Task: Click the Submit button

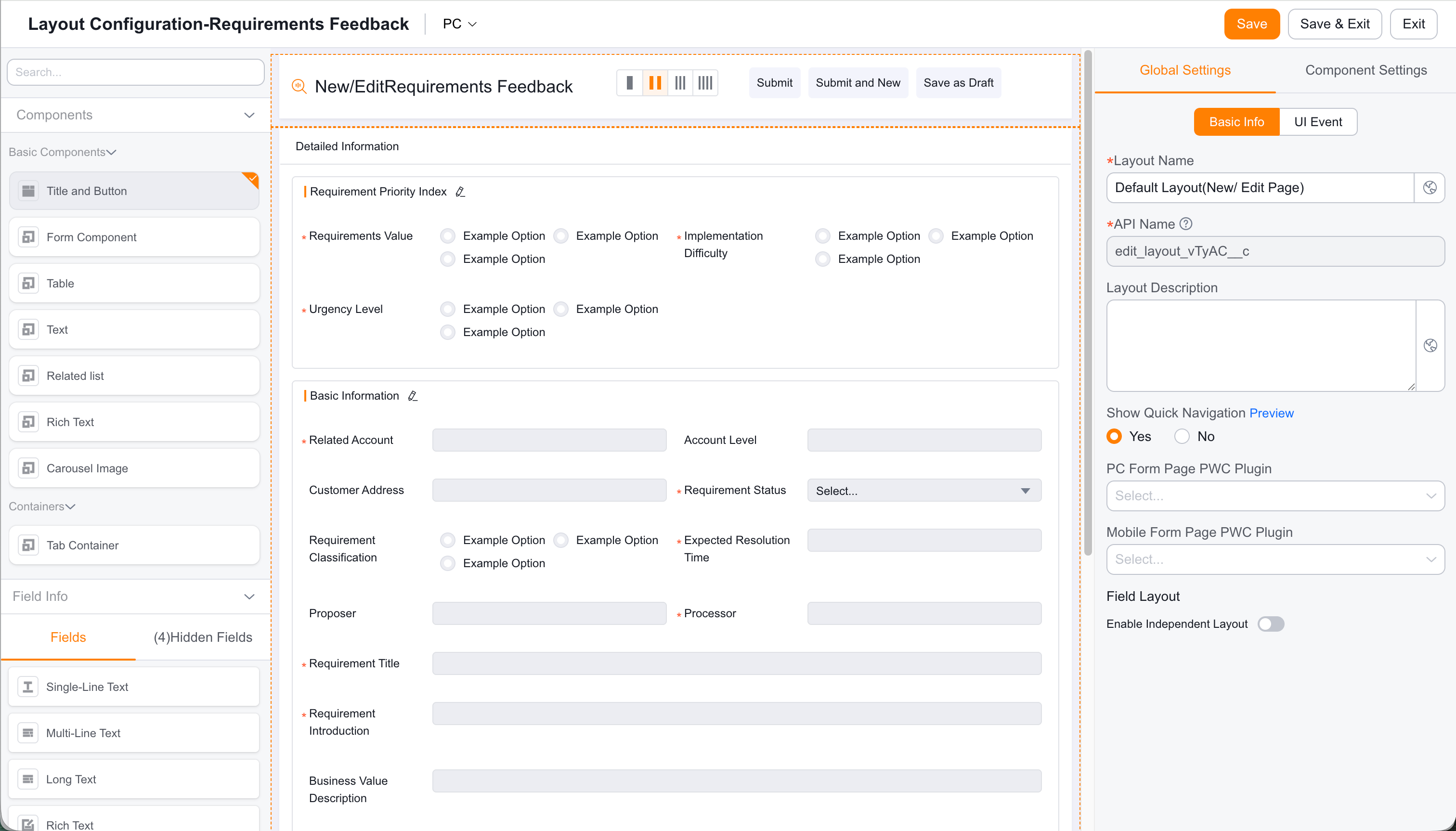Action: pos(775,83)
